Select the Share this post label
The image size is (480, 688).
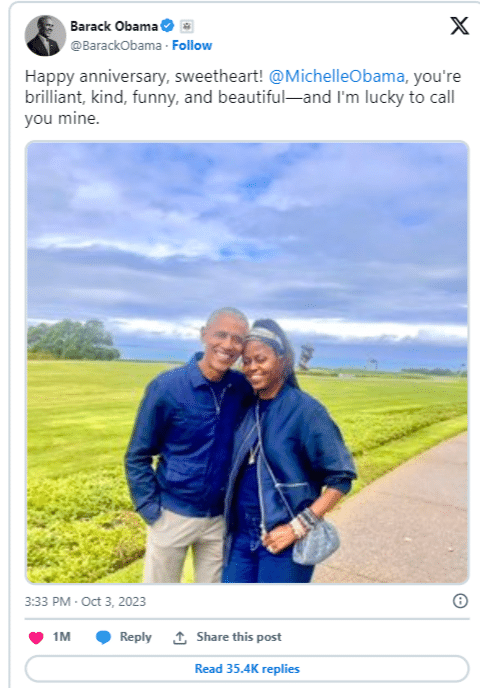coord(239,637)
